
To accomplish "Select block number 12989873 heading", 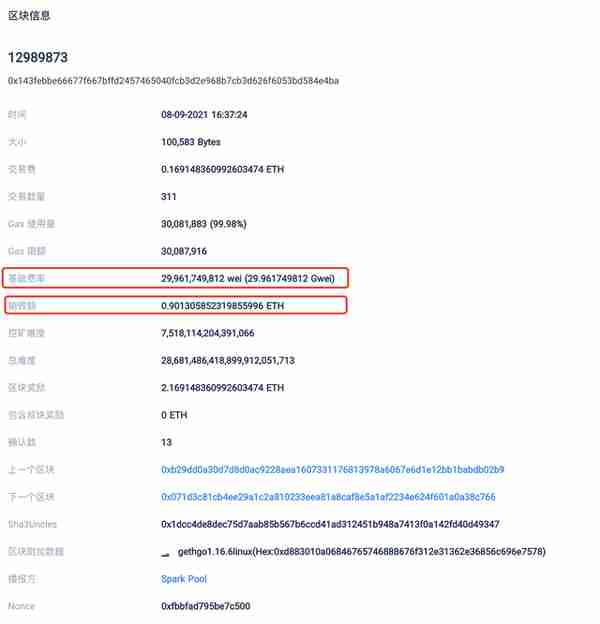I will point(38,57).
